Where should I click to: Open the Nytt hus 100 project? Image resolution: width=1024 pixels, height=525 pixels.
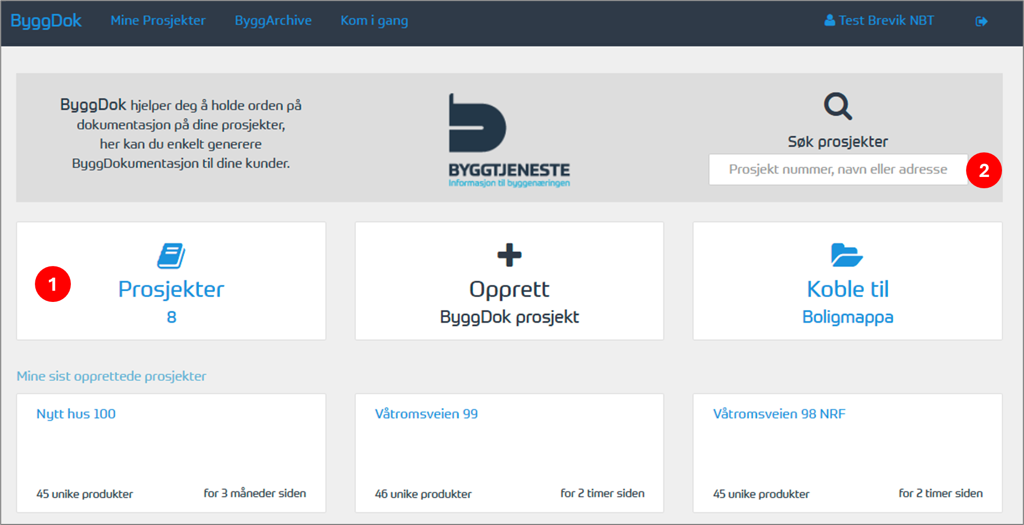point(76,414)
